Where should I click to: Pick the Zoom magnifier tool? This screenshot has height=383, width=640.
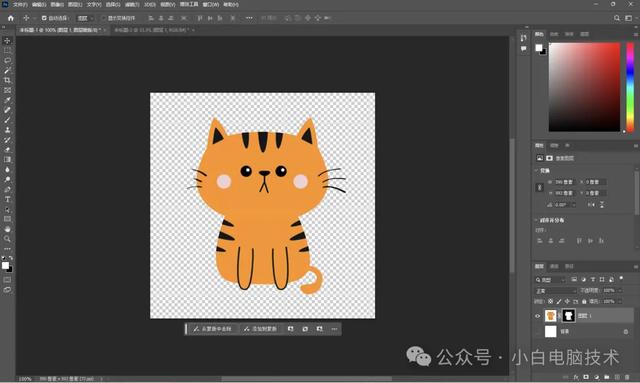(7, 239)
